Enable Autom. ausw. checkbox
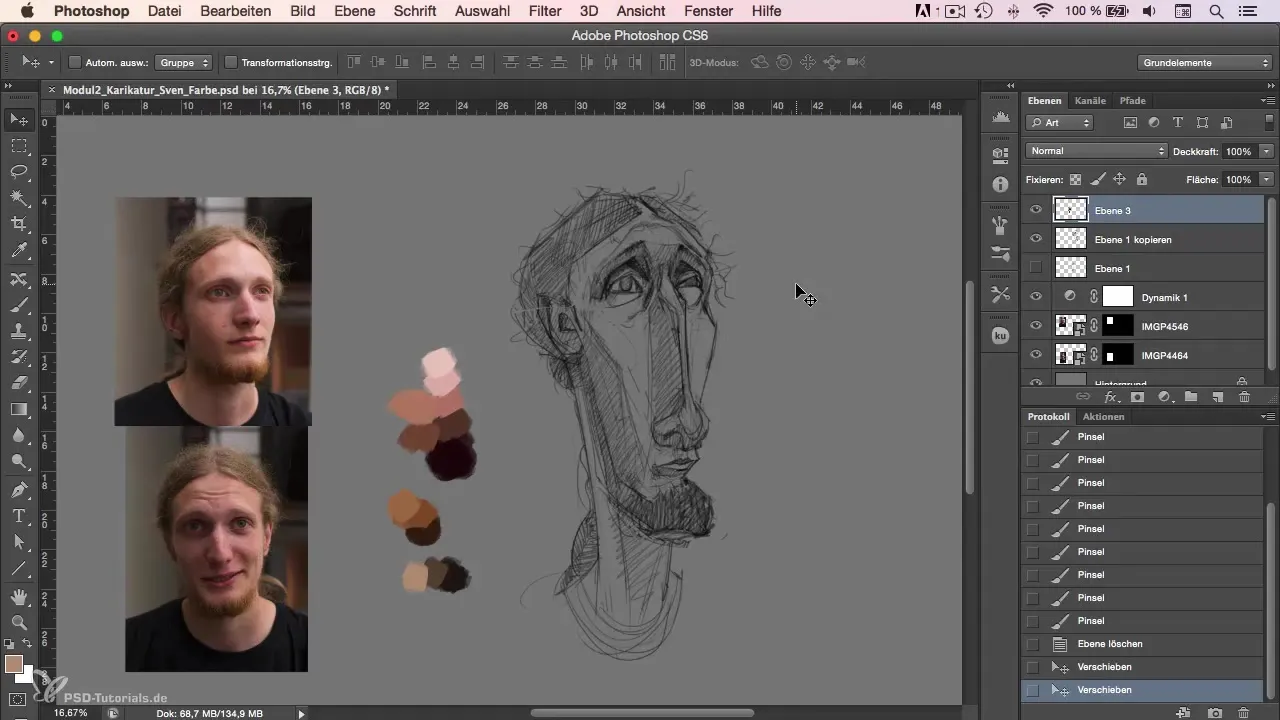This screenshot has height=720, width=1280. [x=75, y=62]
